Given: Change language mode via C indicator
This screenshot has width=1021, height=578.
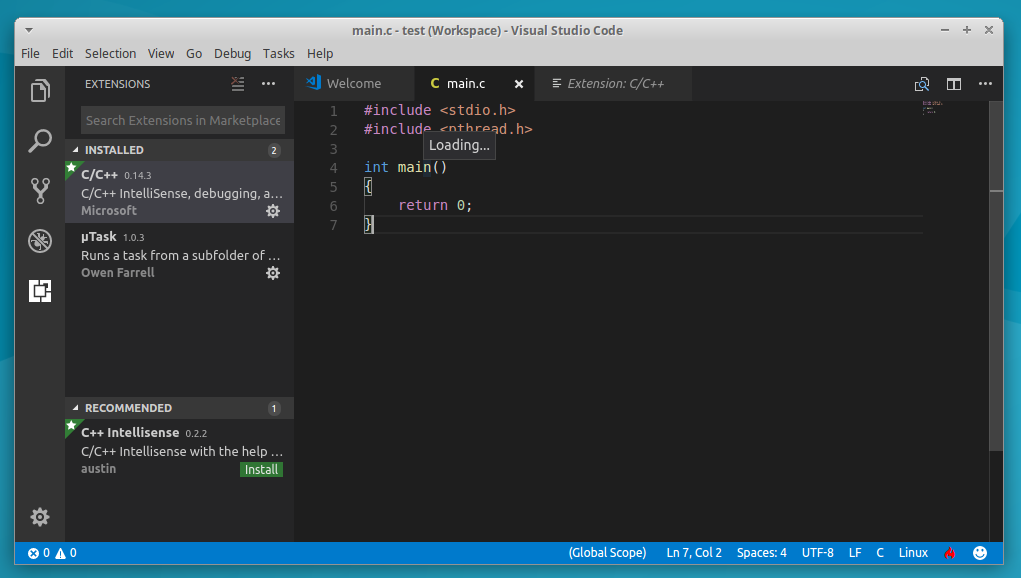Looking at the screenshot, I should click(x=880, y=553).
